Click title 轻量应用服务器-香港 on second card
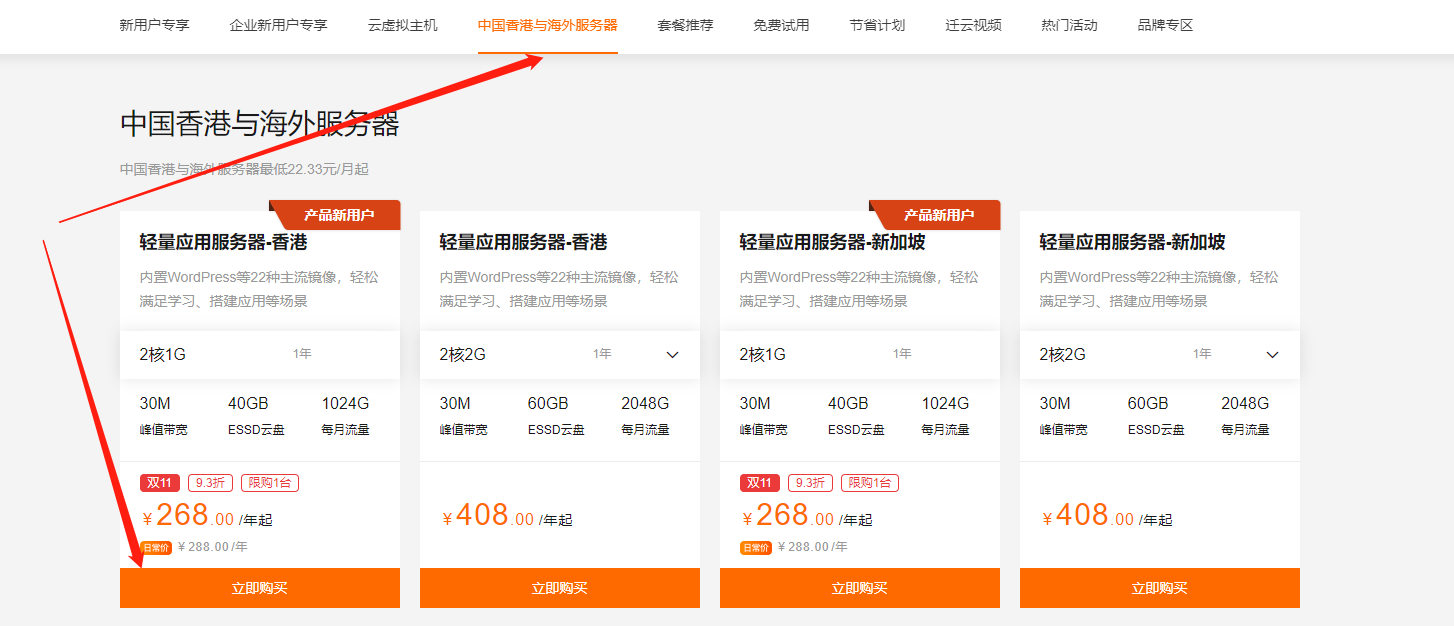Screen dimensions: 1454x626 click(x=524, y=242)
